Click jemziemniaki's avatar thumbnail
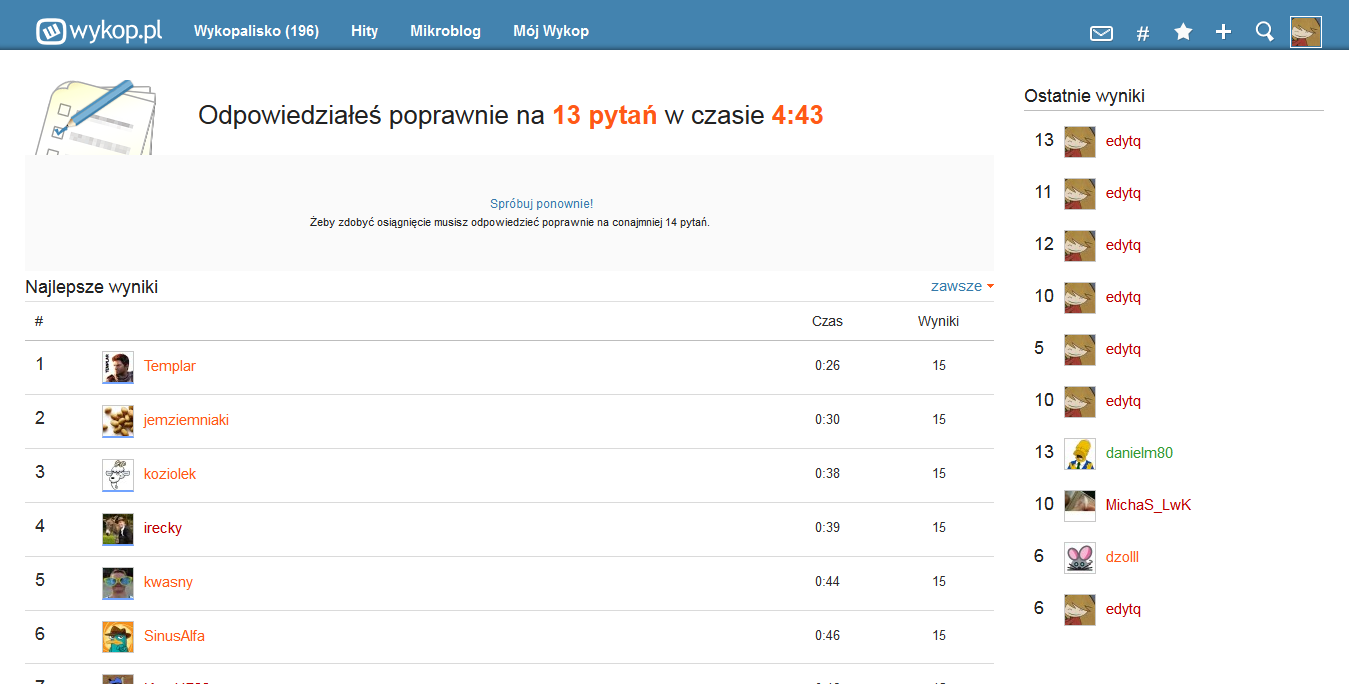This screenshot has height=684, width=1366. [118, 421]
